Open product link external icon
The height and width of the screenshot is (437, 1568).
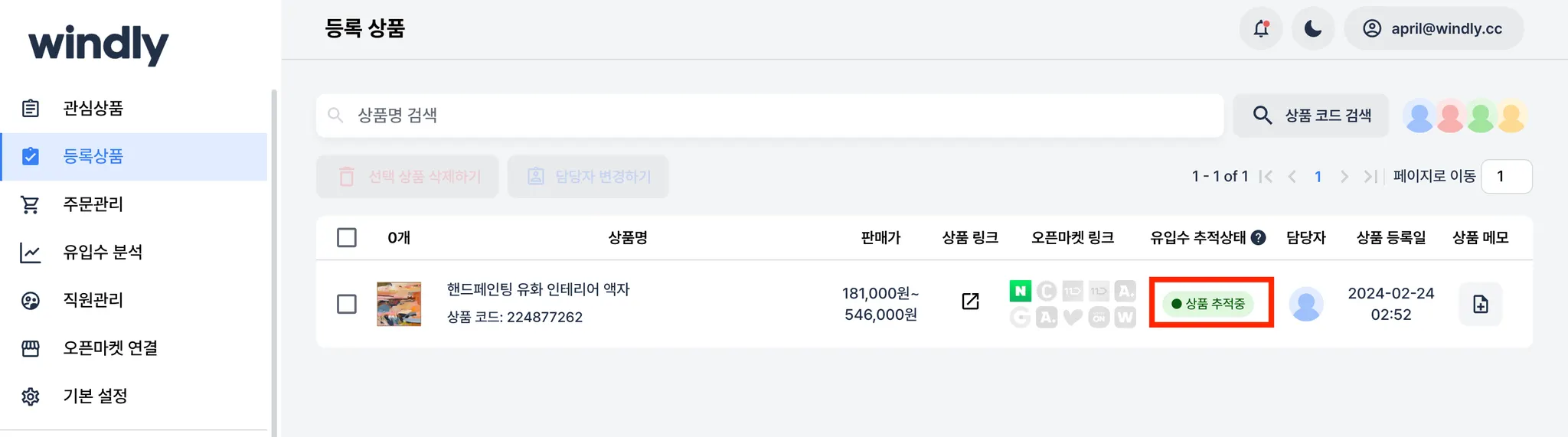click(x=970, y=302)
